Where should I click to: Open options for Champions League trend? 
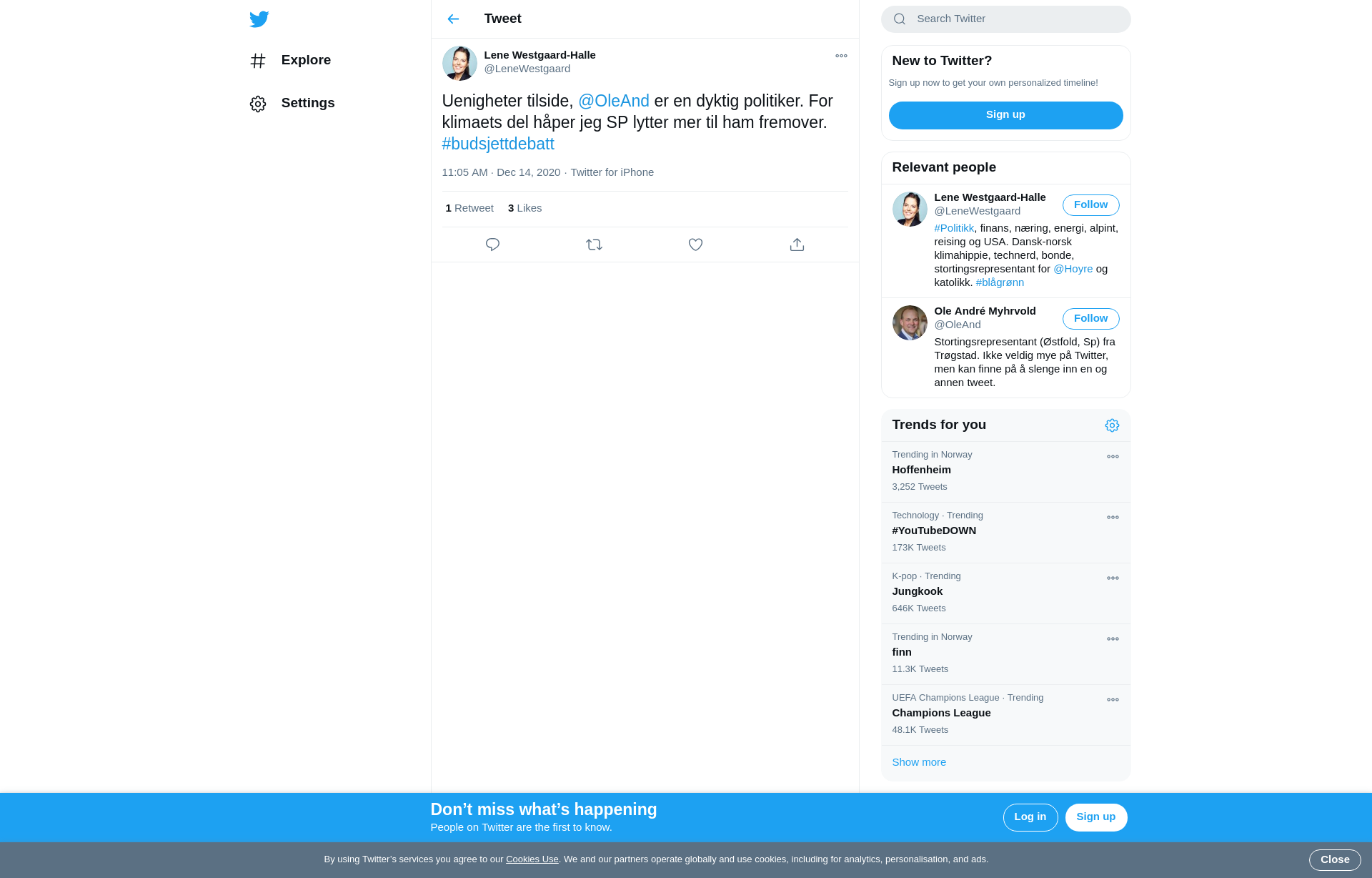point(1113,700)
